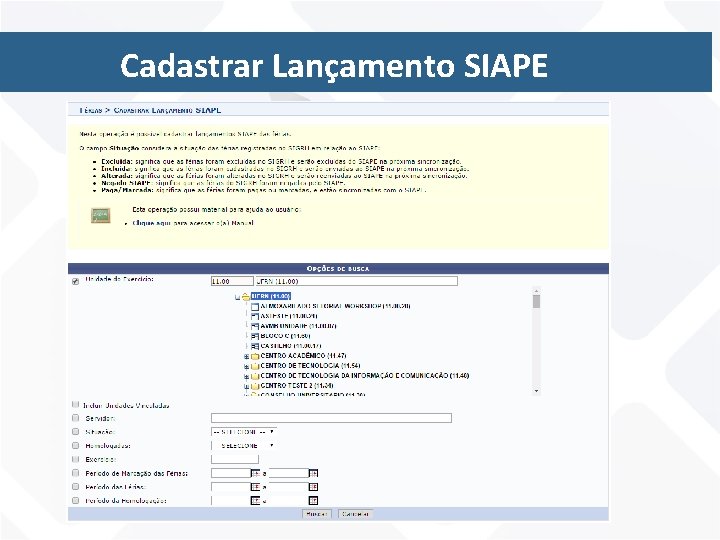
Task: Click Período de Marcação das Férias start date field
Action: 231,473
